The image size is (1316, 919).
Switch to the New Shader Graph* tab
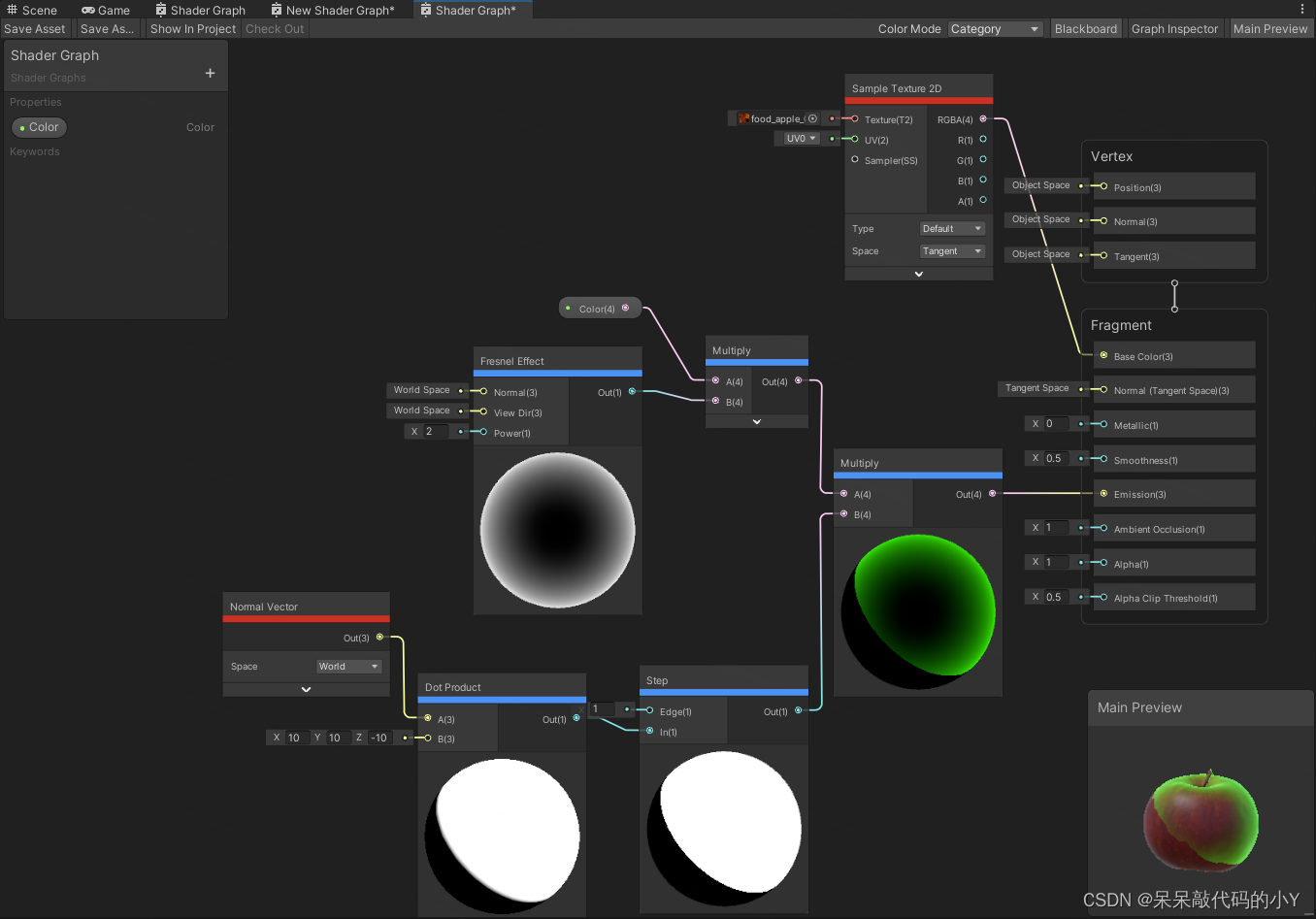click(x=333, y=10)
